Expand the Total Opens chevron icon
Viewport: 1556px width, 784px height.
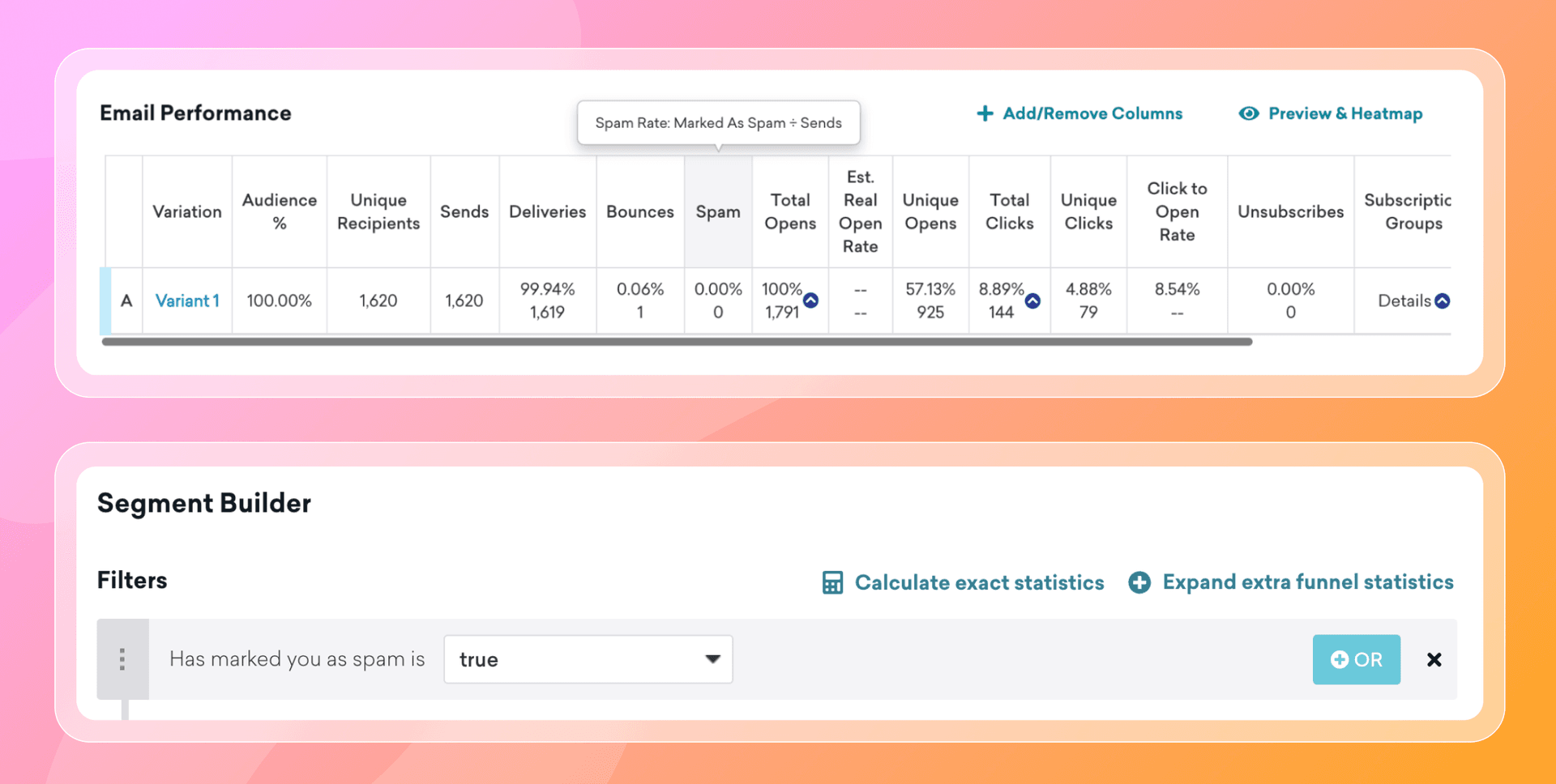[810, 300]
